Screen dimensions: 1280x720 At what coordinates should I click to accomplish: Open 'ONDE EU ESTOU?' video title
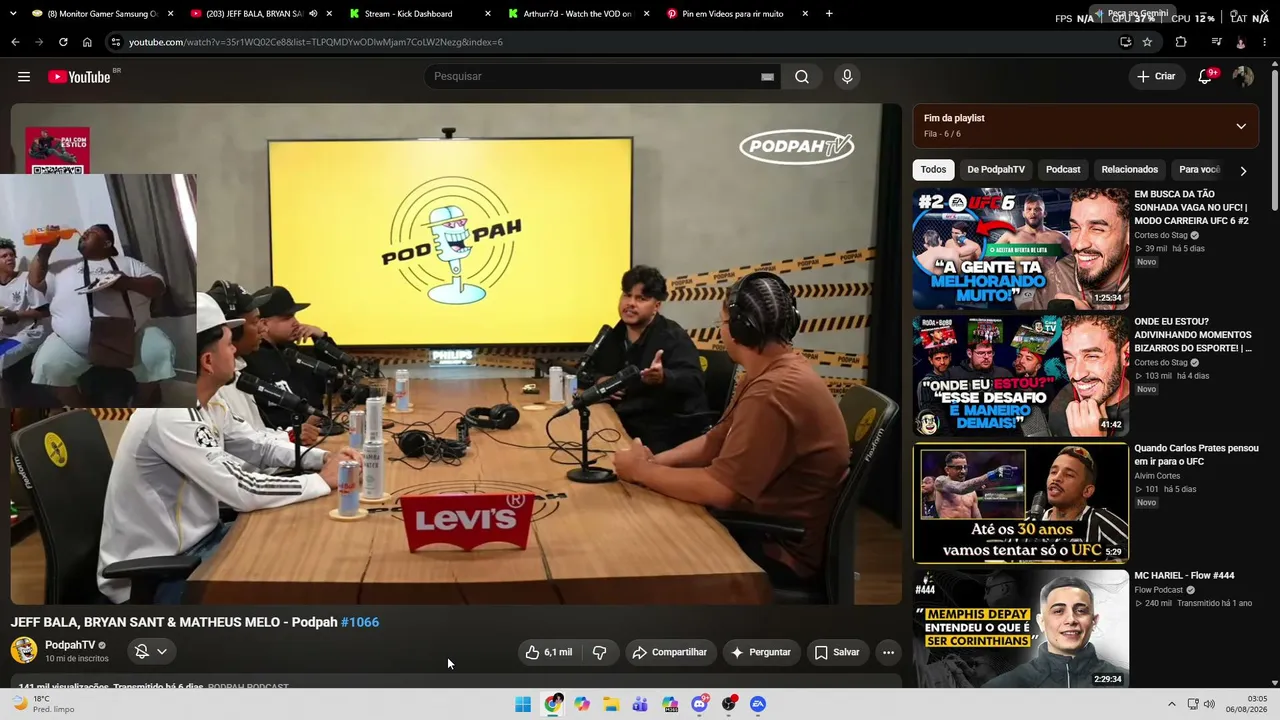coord(1193,335)
